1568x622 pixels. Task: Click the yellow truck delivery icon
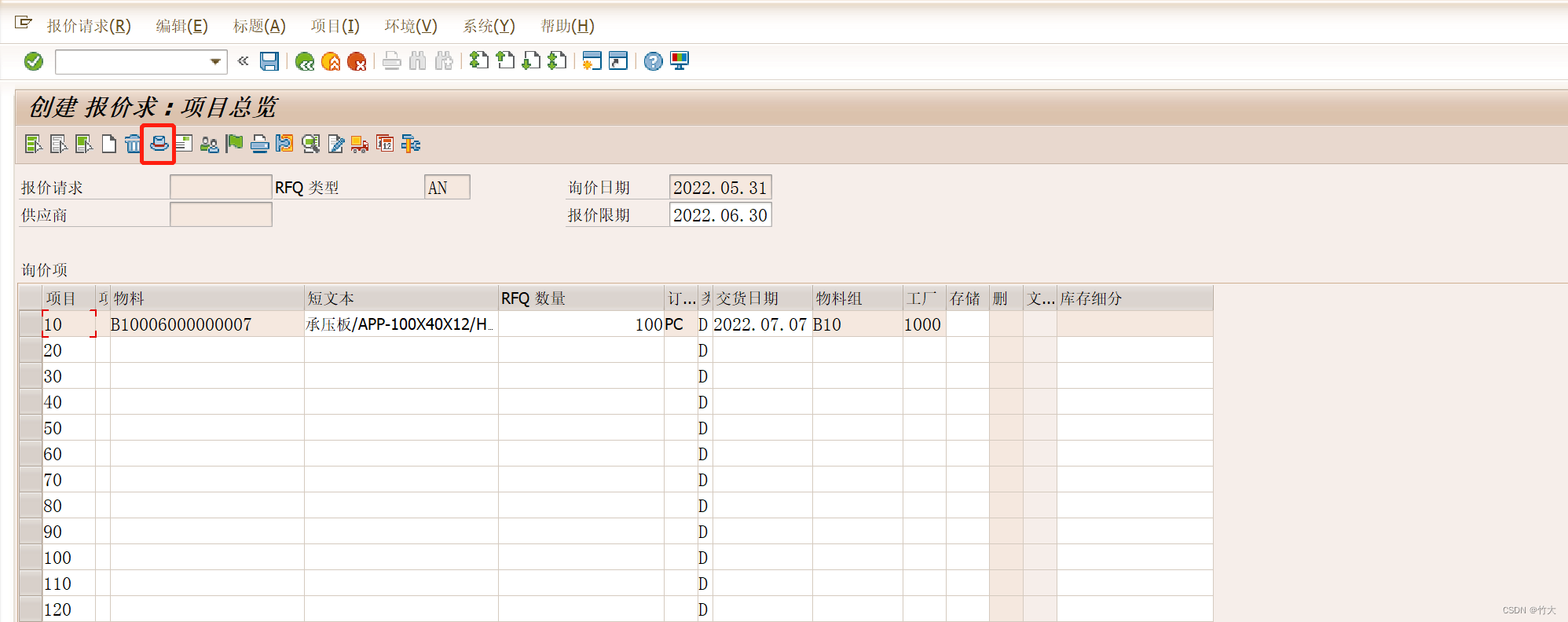(x=360, y=144)
